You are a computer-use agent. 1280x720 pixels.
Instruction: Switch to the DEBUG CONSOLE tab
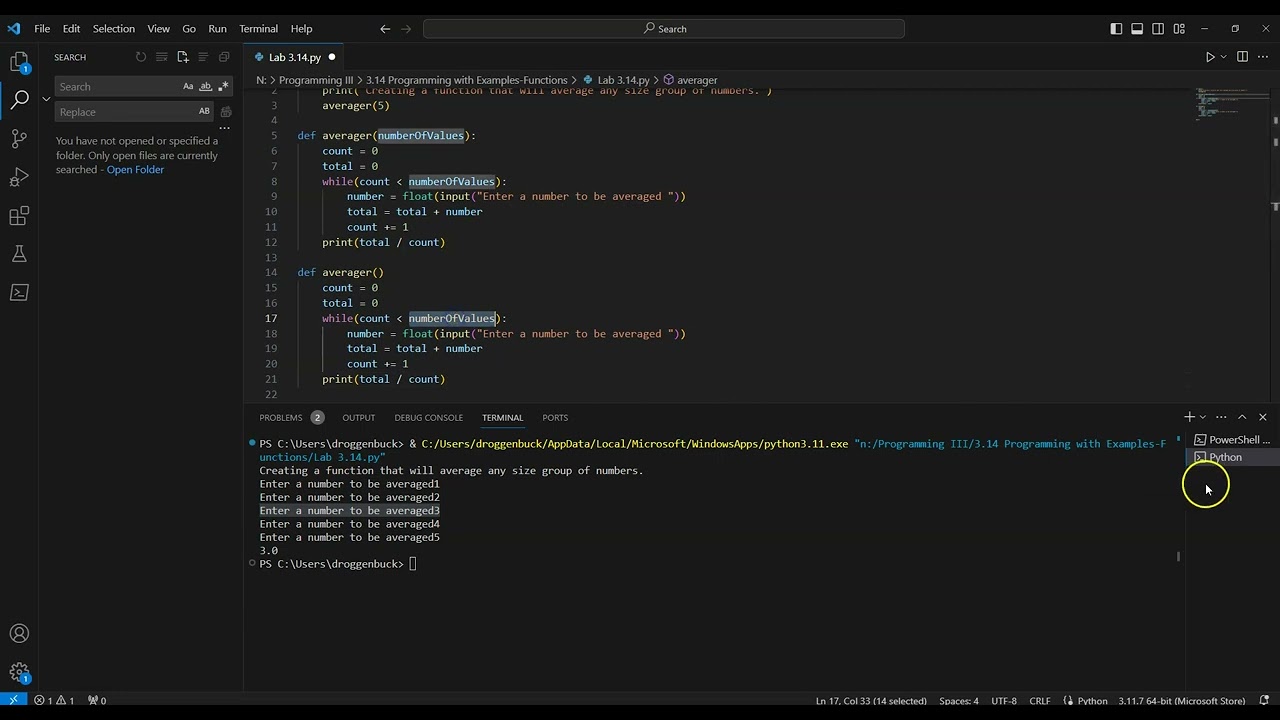coord(428,418)
